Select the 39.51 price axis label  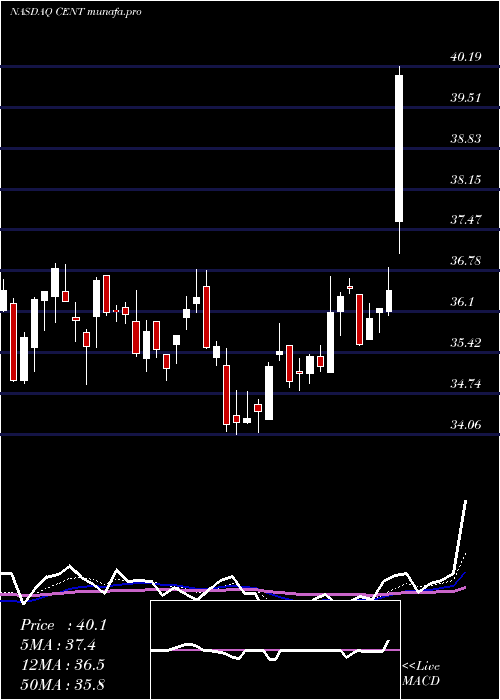[x=466, y=98]
